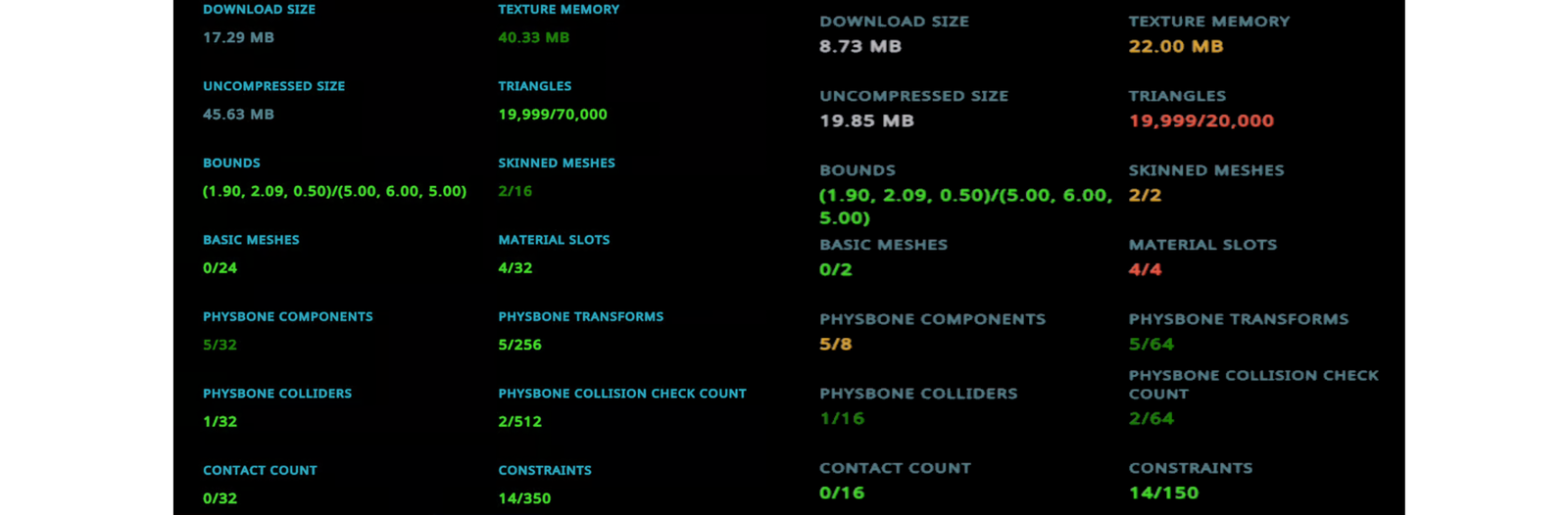Select the 14/350 constraints value
Screen dimensions: 1568x515
pos(524,498)
